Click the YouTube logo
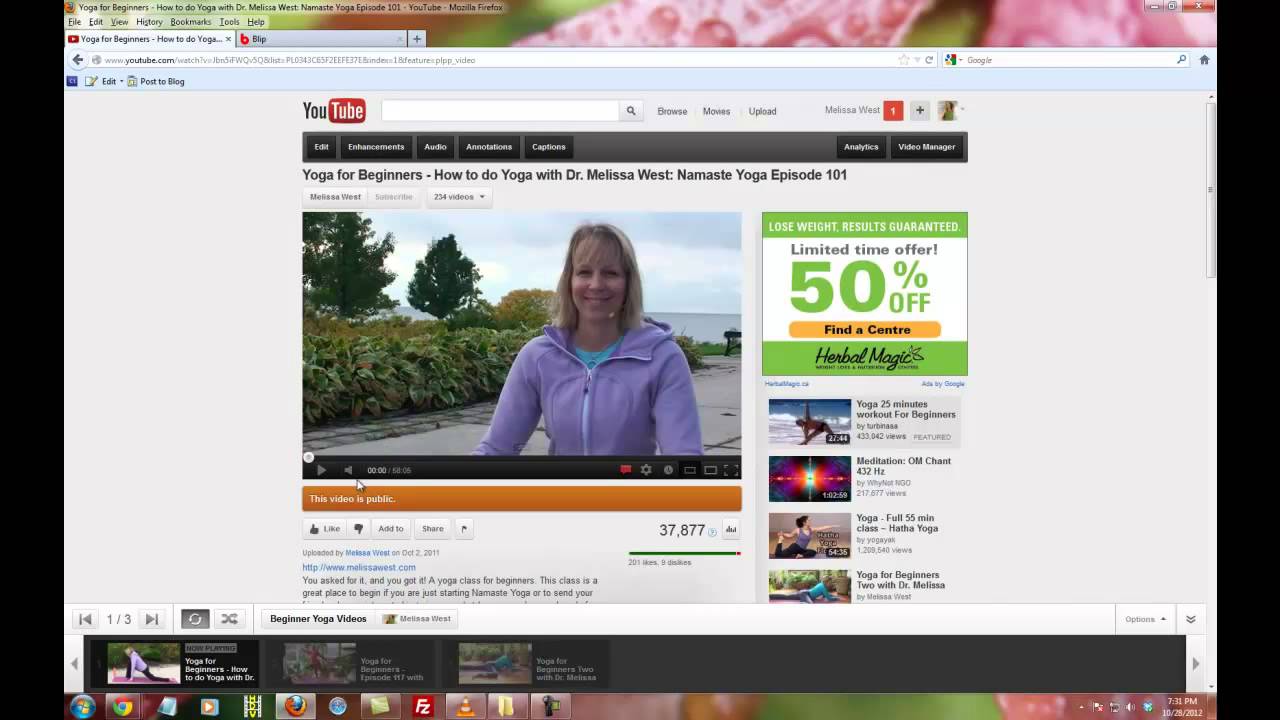The width and height of the screenshot is (1280, 720). point(334,111)
